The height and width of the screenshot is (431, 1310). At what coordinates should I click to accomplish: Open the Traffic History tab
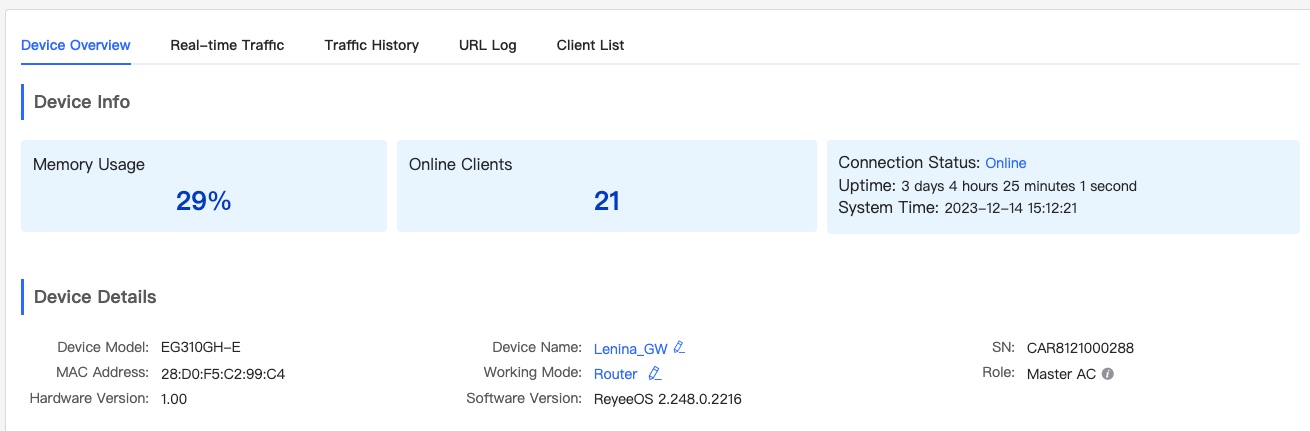click(x=372, y=45)
